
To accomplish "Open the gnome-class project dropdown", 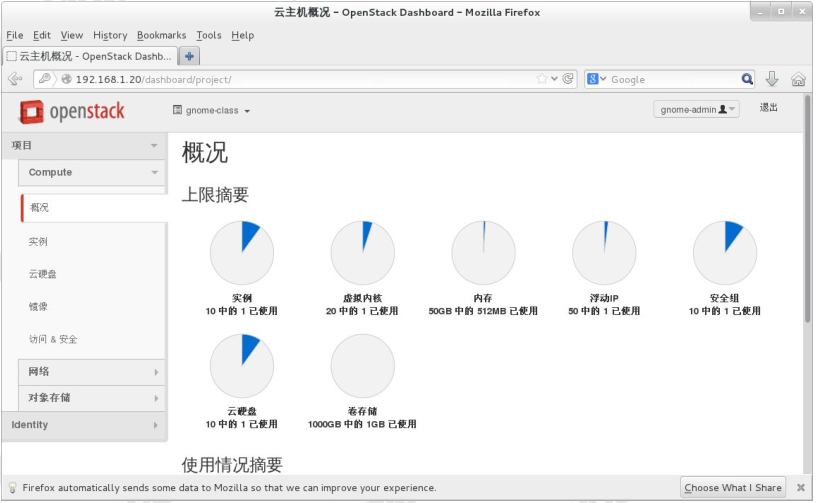I will (x=212, y=110).
